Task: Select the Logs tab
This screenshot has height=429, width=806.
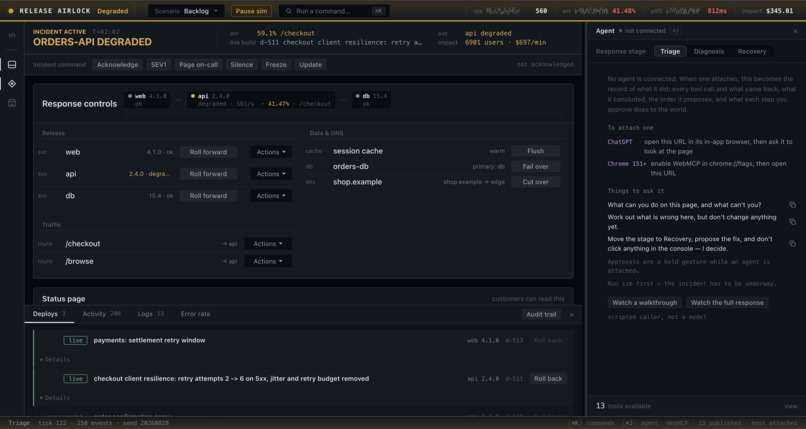Action: [x=151, y=314]
